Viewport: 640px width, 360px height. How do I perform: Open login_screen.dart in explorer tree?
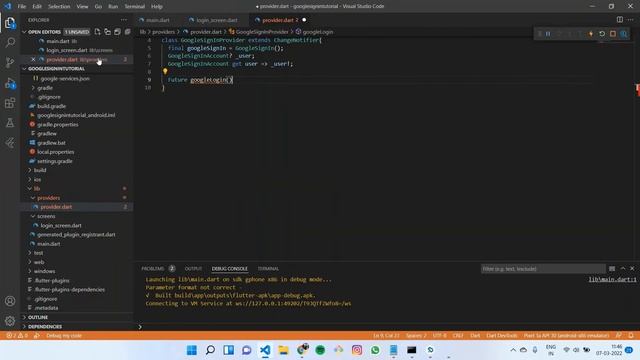[61, 225]
